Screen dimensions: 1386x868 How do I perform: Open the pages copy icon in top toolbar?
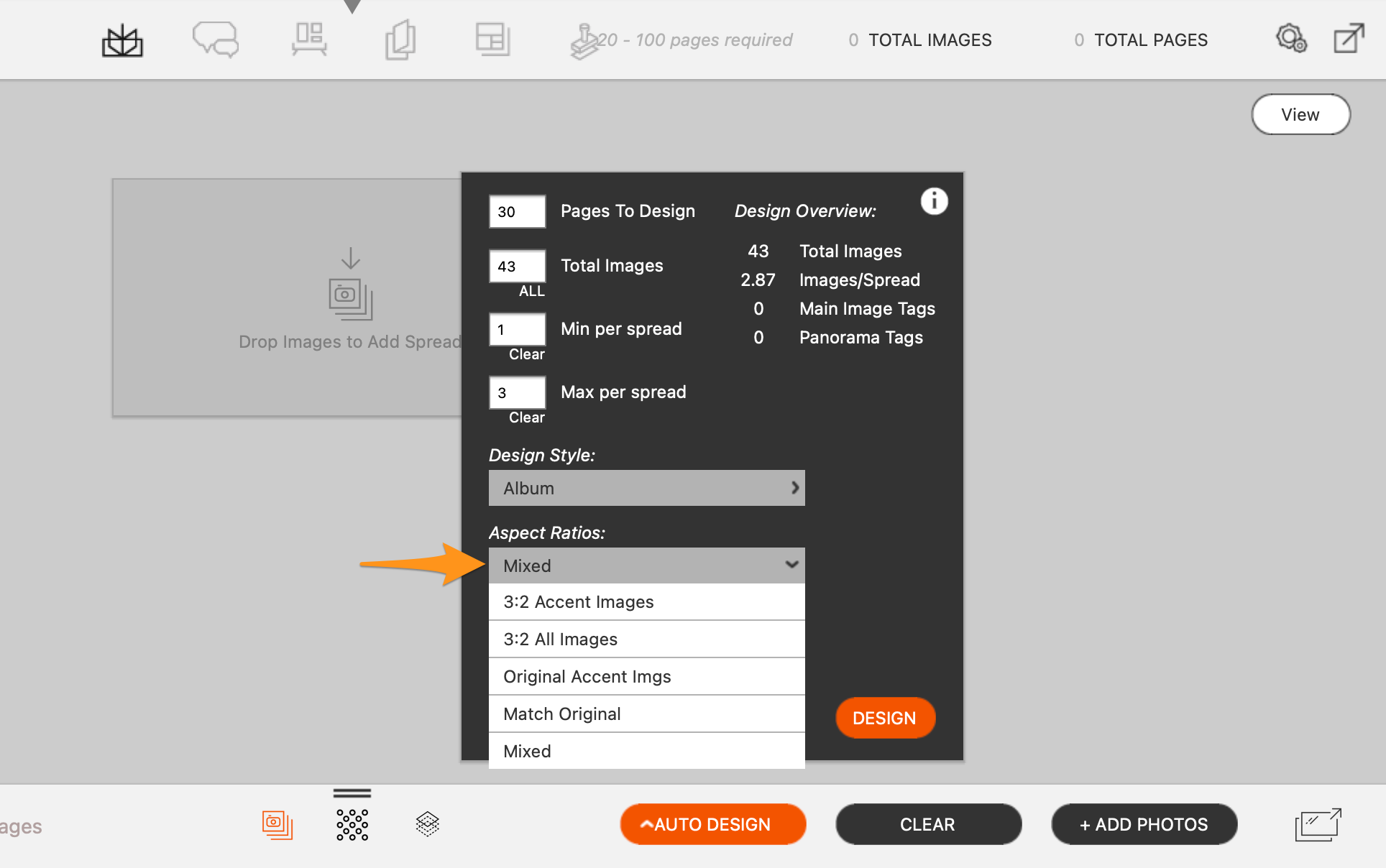tap(400, 40)
